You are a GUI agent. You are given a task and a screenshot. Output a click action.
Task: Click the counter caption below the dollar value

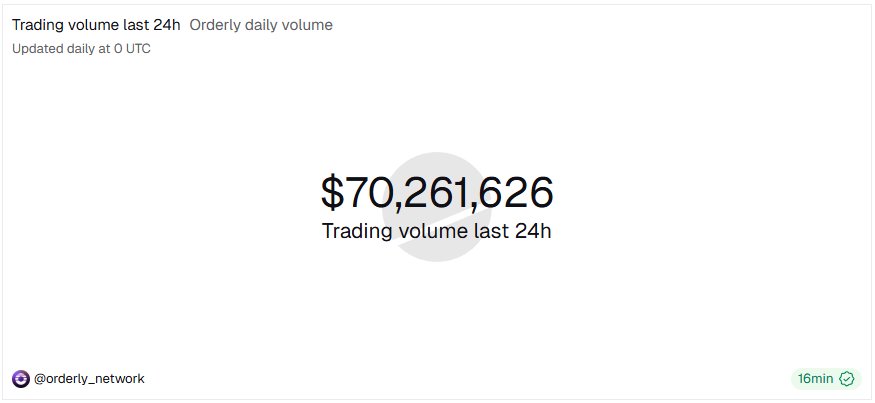pyautogui.click(x=437, y=231)
